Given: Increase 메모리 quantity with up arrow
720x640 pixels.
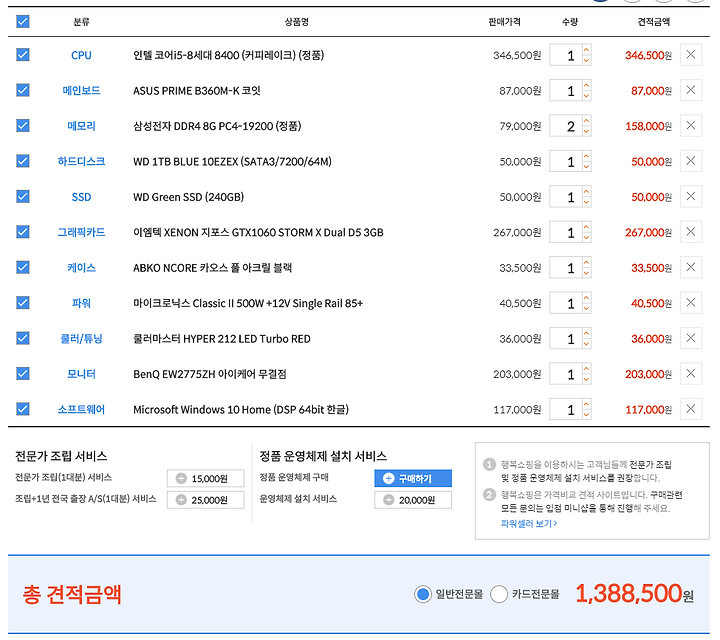Looking at the screenshot, I should (x=586, y=120).
